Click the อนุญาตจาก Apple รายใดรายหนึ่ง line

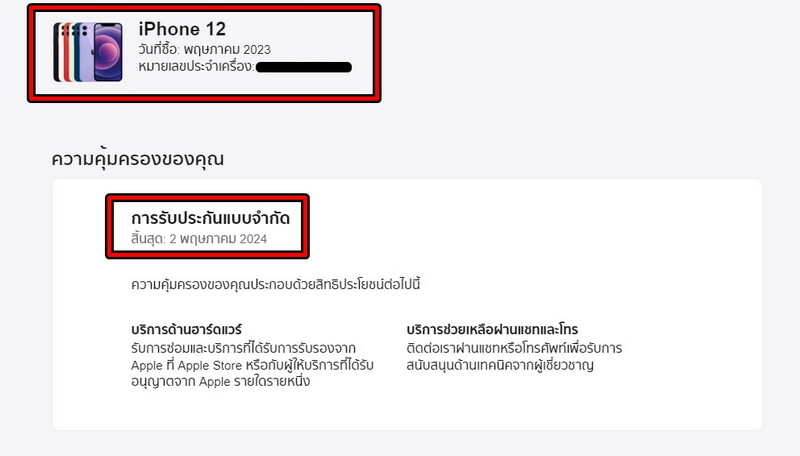(x=220, y=382)
